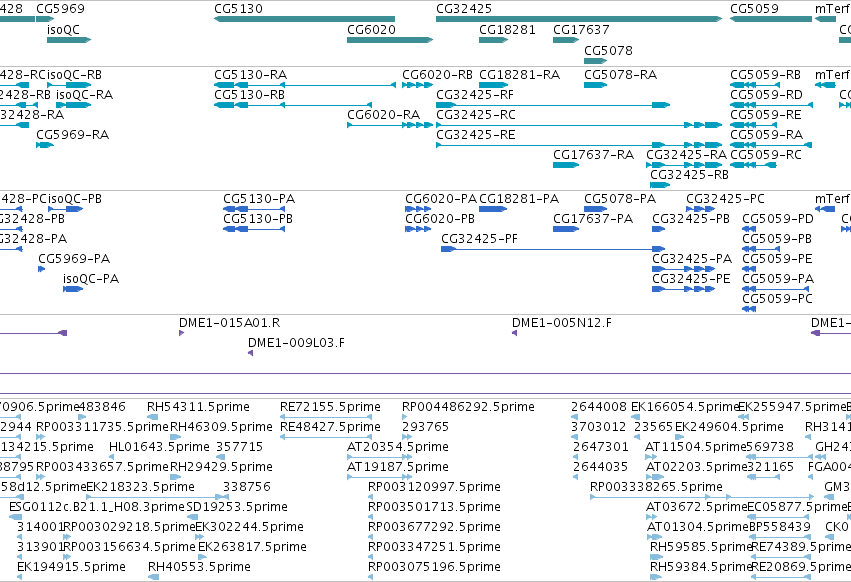The height and width of the screenshot is (582, 851).
Task: Click transcript CG5130-RA
Action: coord(305,85)
